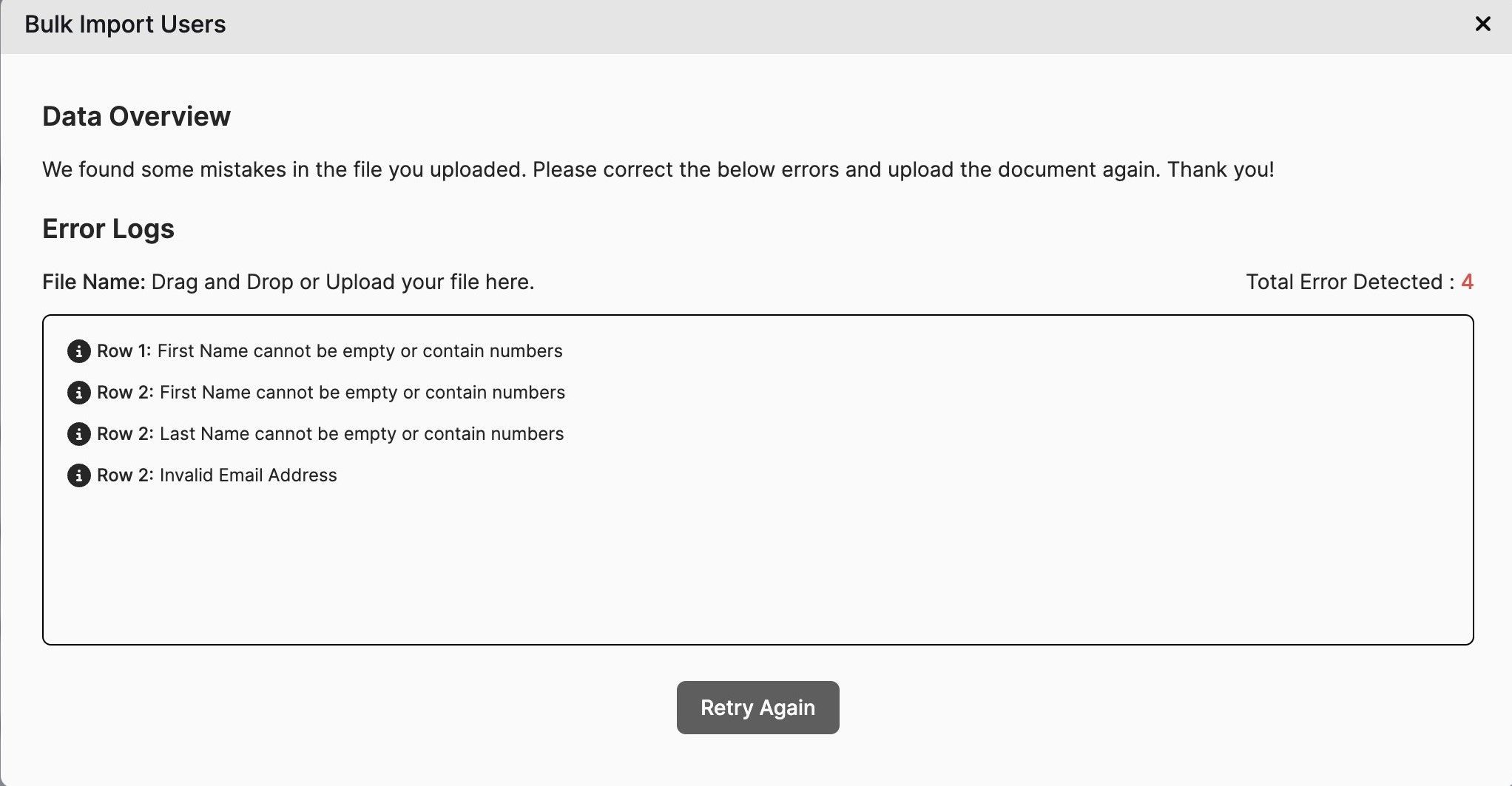This screenshot has width=1512, height=786.
Task: Select Row 2 Last Name error text
Action: (x=361, y=434)
